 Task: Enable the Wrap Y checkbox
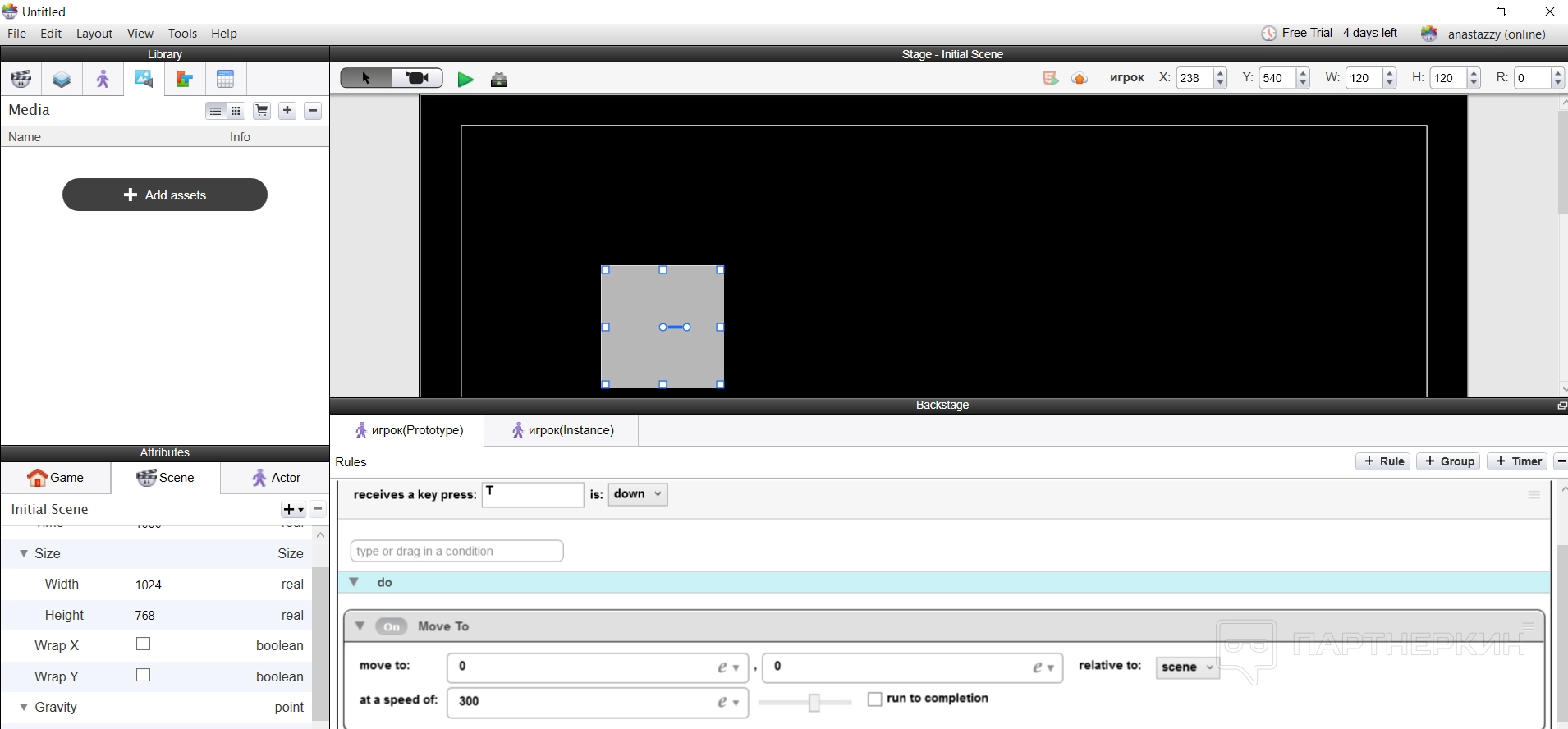(144, 676)
